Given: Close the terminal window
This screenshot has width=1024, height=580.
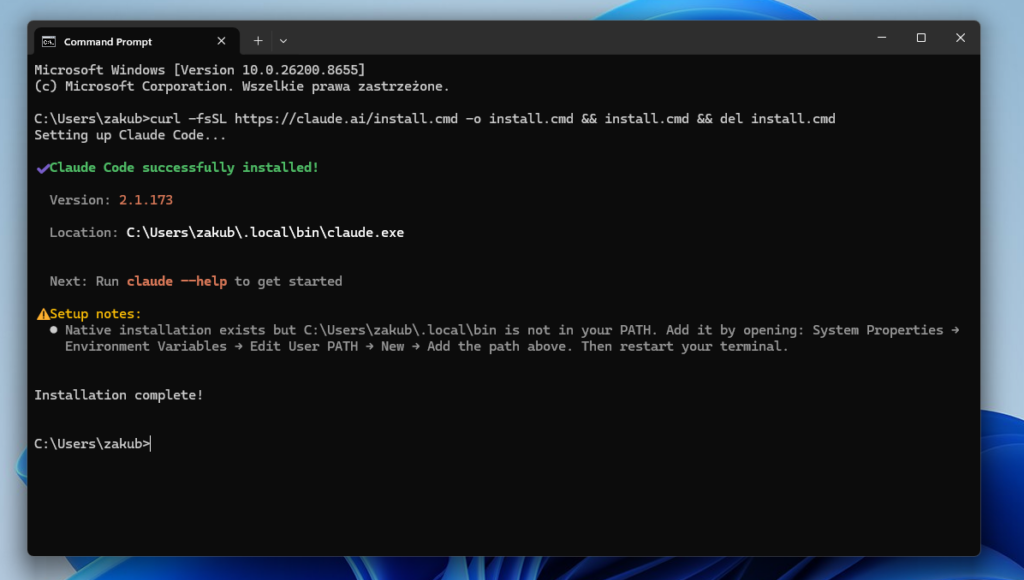Looking at the screenshot, I should point(960,38).
